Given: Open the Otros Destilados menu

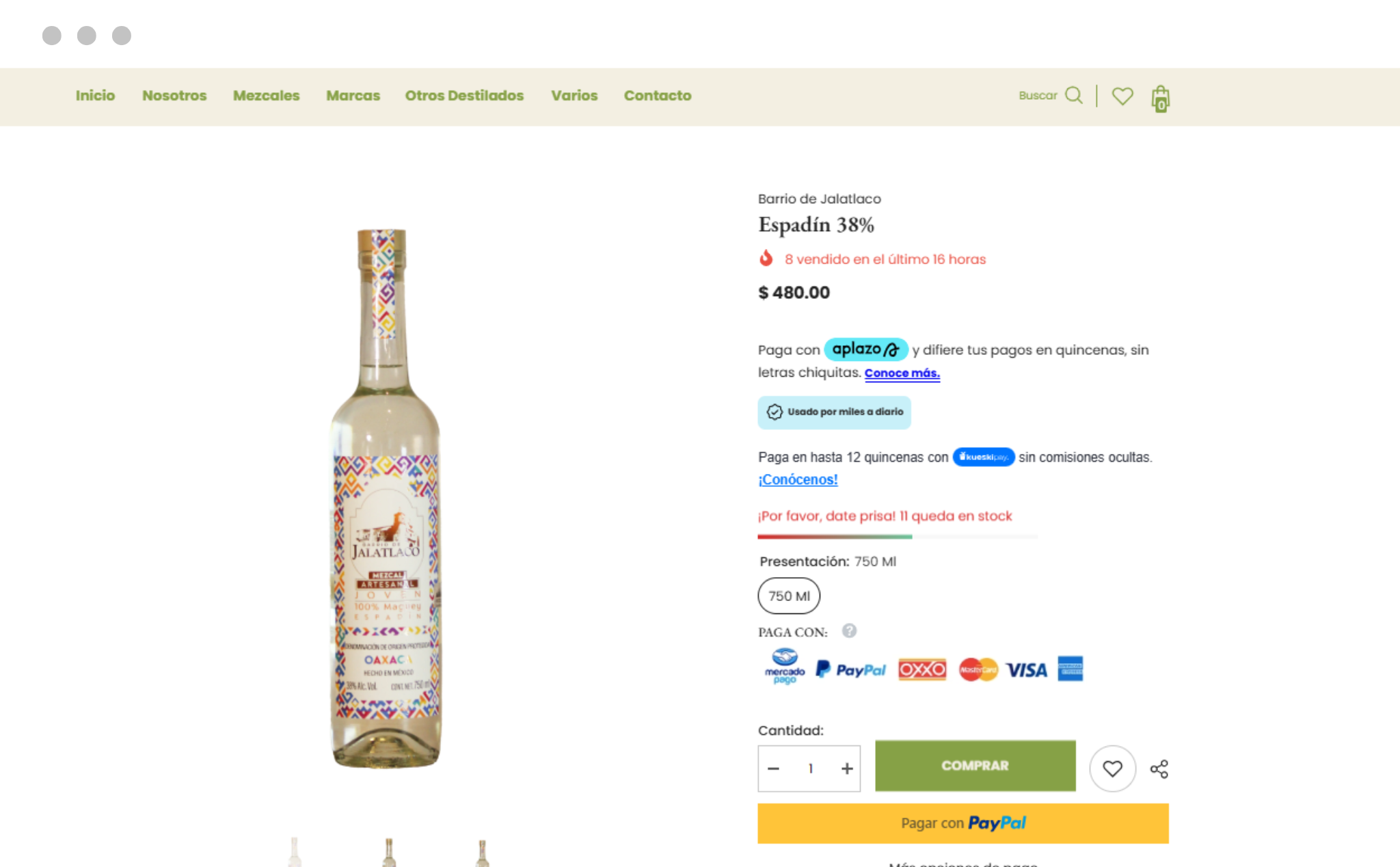Looking at the screenshot, I should pos(464,96).
